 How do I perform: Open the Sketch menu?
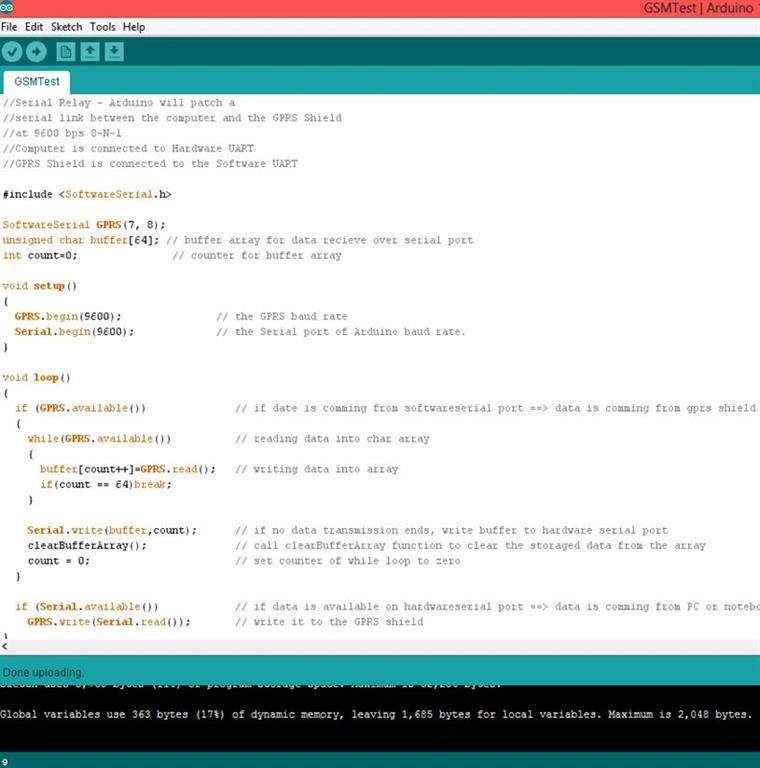click(67, 27)
